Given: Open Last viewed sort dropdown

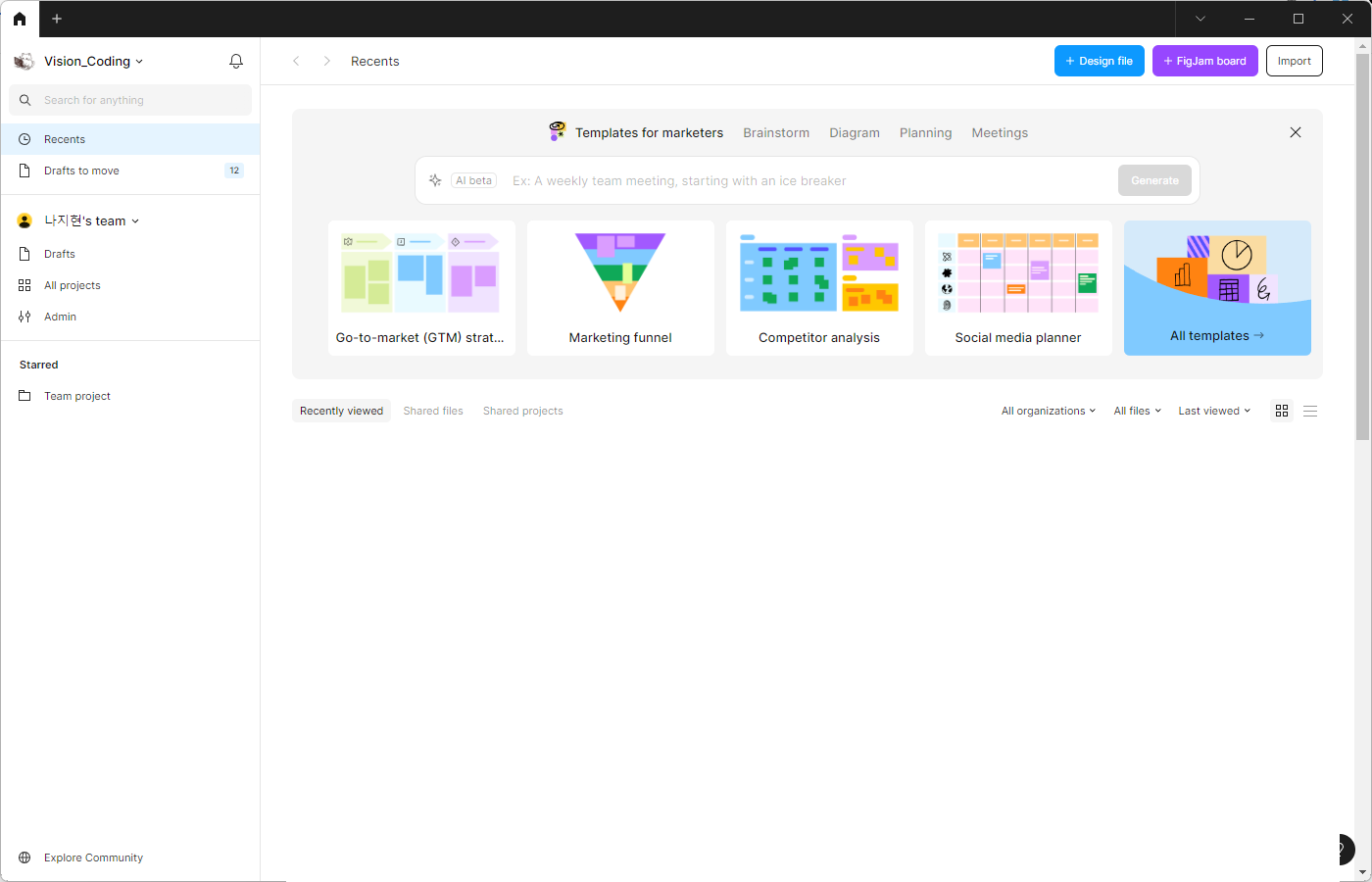Looking at the screenshot, I should (x=1214, y=411).
